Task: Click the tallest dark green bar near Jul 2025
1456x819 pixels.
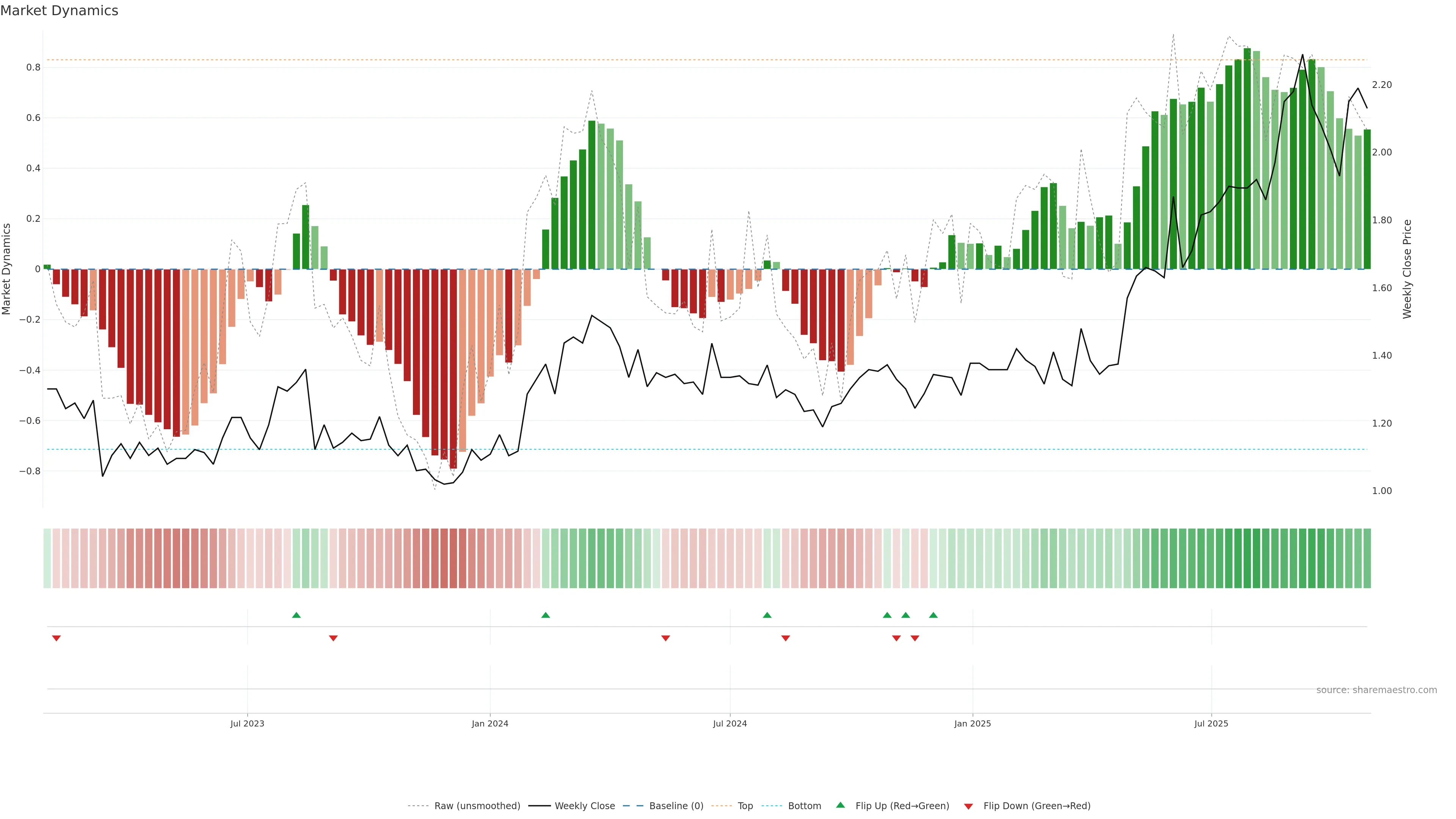Action: point(1247,158)
